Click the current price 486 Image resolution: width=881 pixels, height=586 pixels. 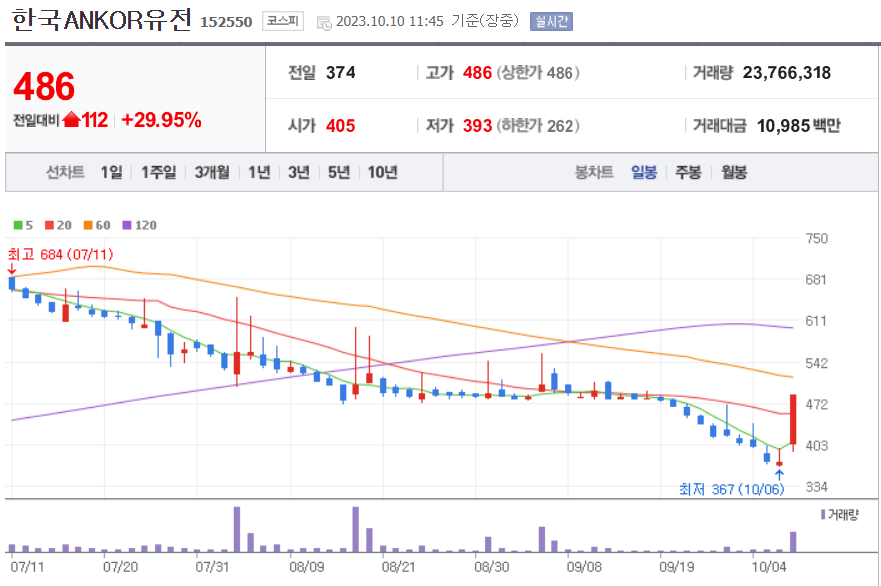tap(44, 87)
